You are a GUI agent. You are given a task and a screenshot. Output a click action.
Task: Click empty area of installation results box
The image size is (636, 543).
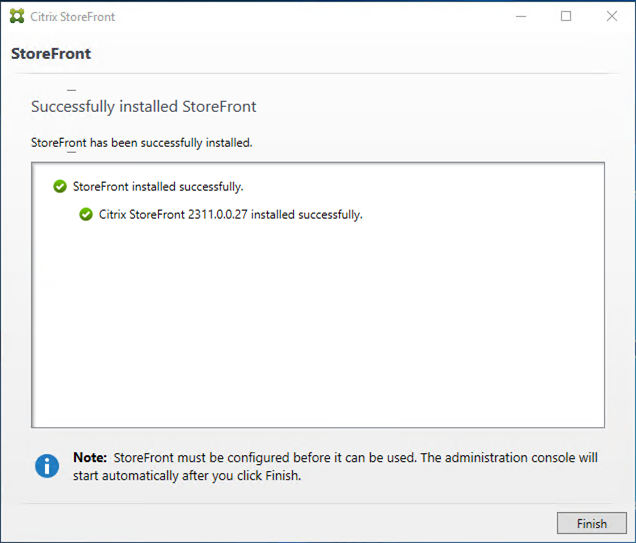pyautogui.click(x=318, y=324)
